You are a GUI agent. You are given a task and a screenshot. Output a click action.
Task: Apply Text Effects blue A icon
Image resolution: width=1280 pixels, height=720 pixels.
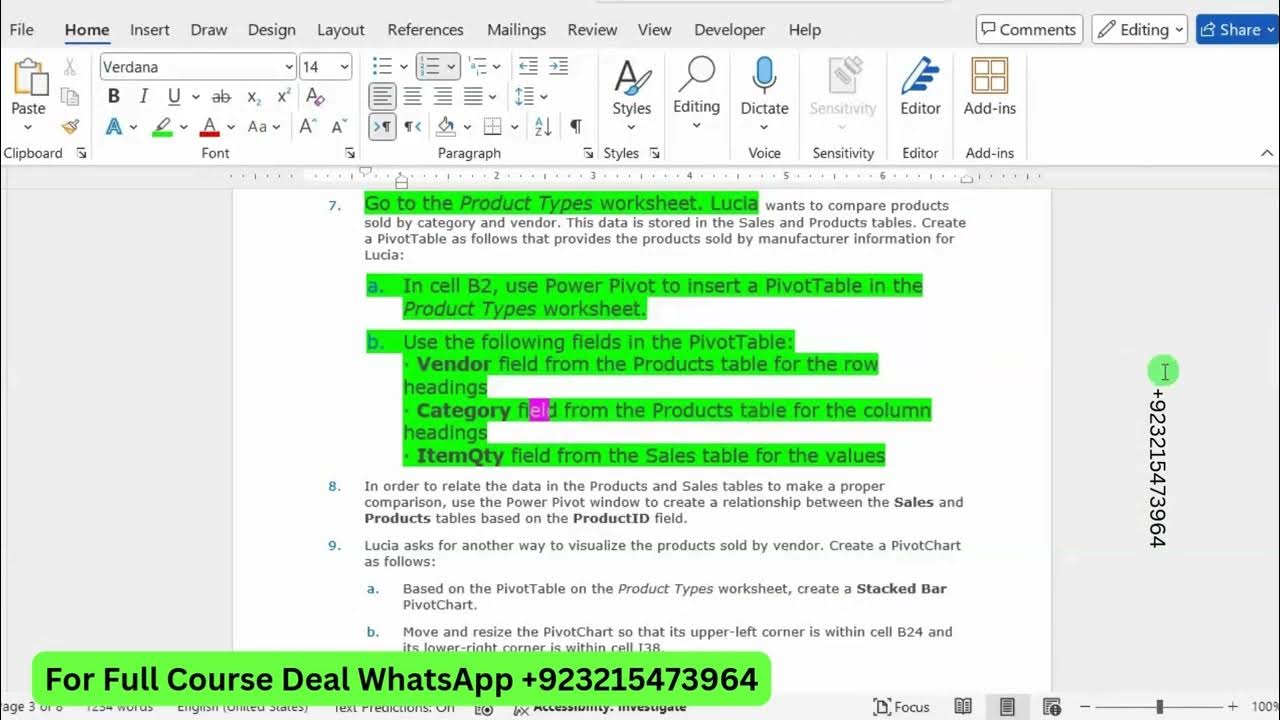tap(114, 127)
